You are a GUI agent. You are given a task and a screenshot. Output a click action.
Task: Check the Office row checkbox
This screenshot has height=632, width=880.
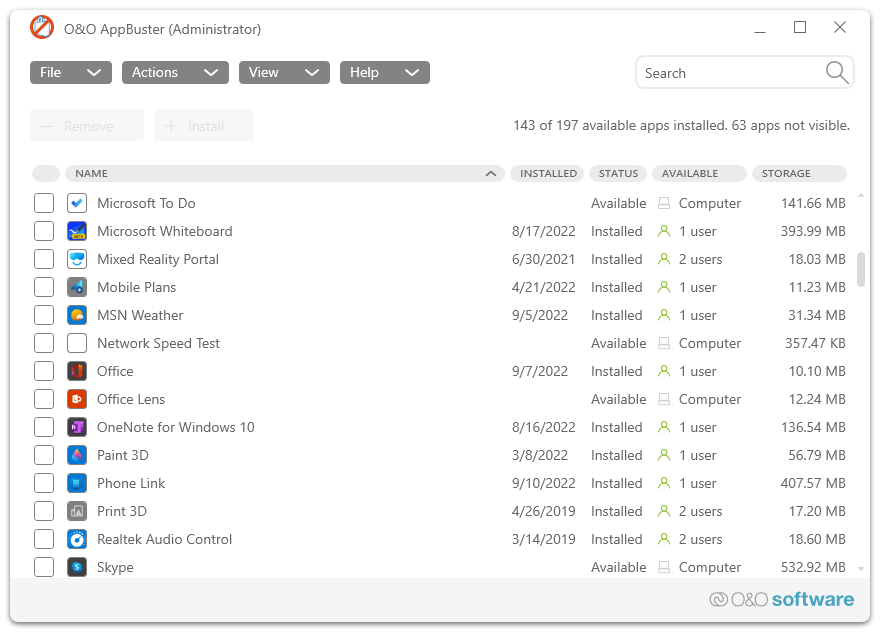44,371
